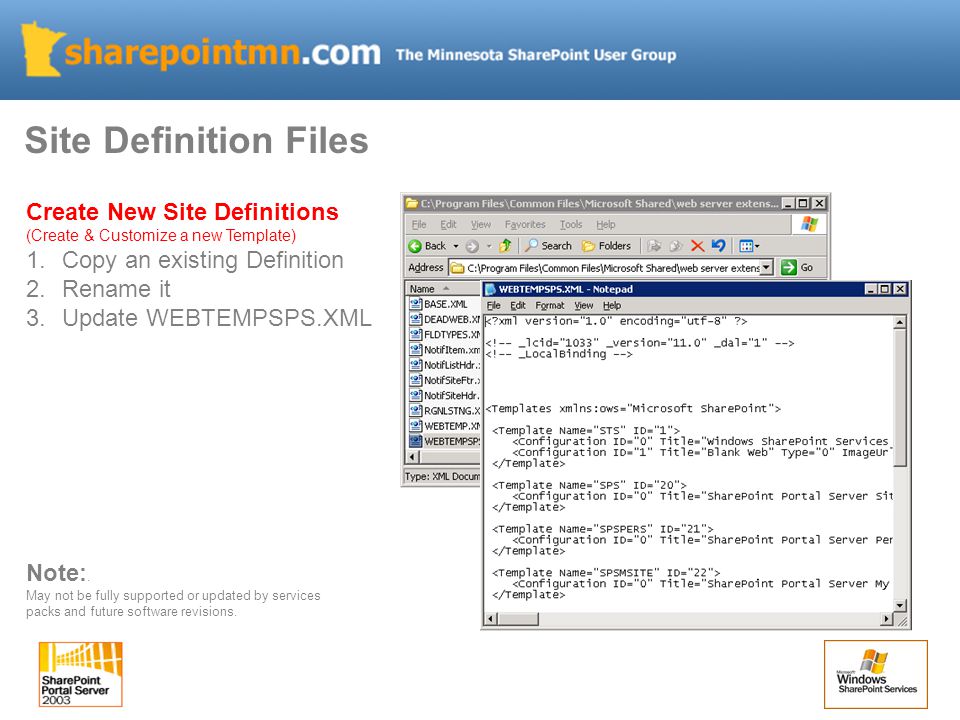Click the Explorer list left scroll arrow

413,457
